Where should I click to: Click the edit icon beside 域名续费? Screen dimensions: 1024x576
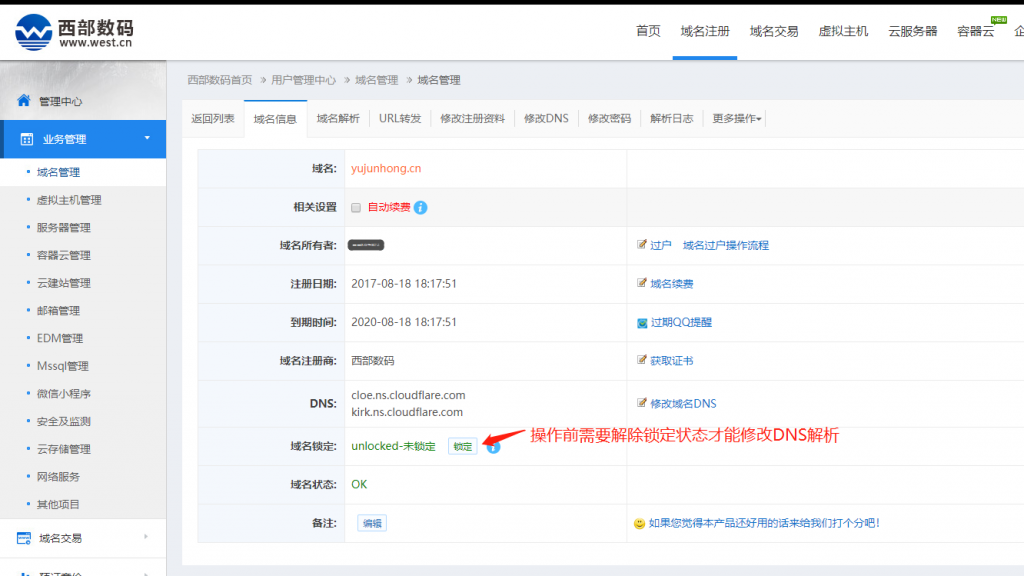[x=642, y=284]
